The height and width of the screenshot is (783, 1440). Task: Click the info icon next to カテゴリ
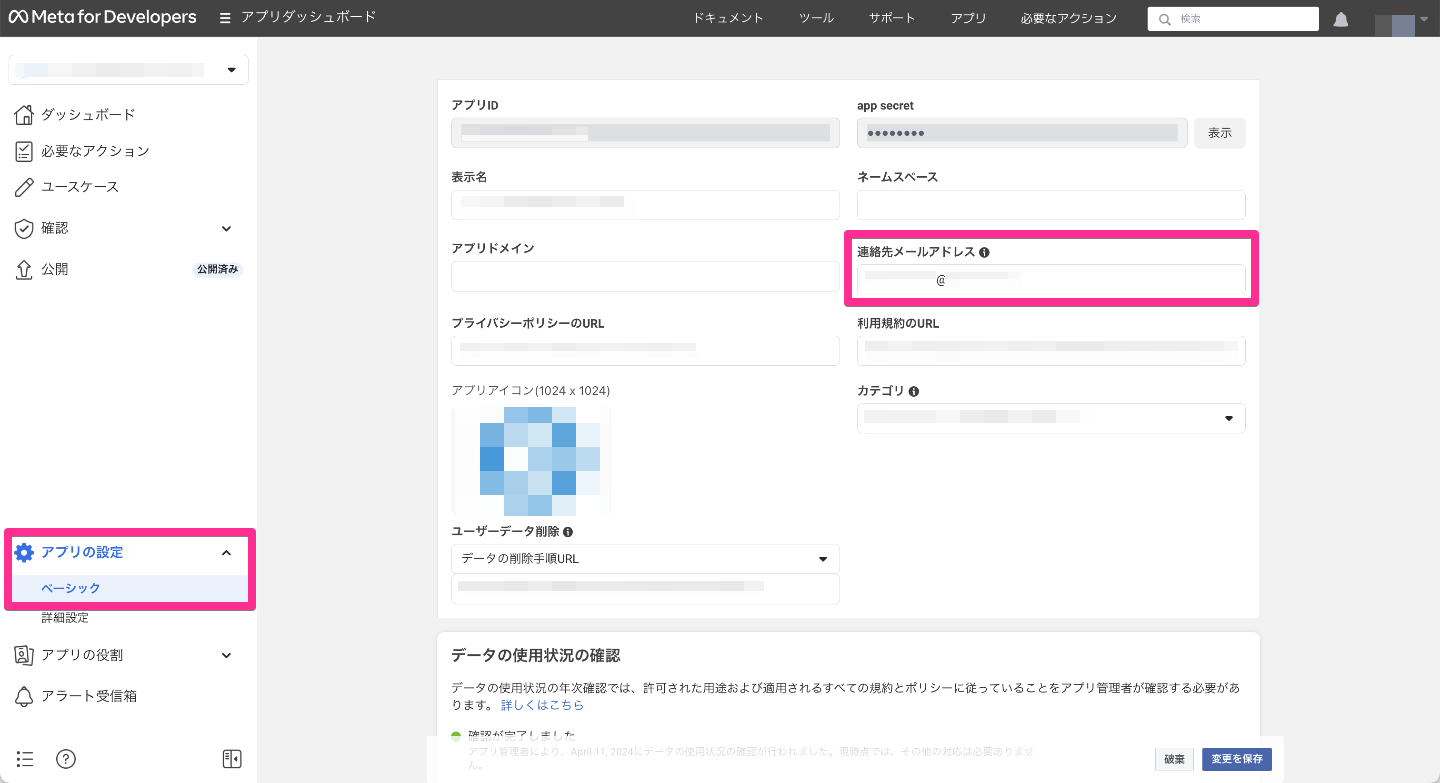point(914,391)
